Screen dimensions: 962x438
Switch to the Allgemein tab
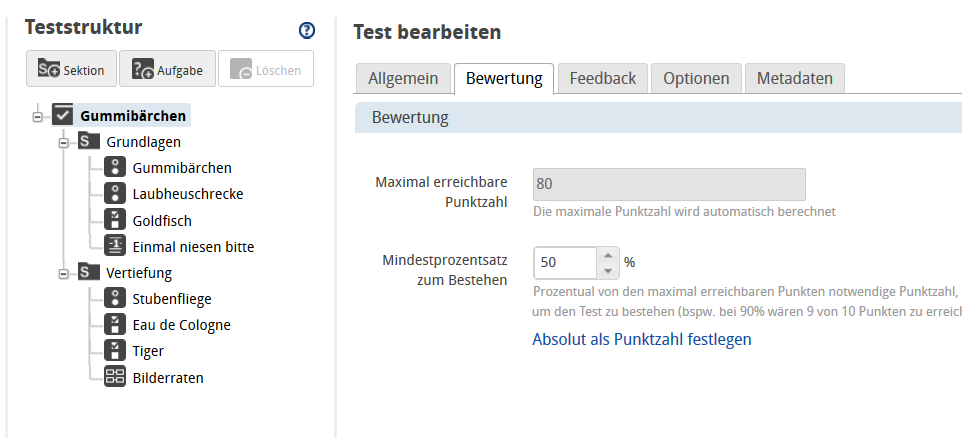click(403, 78)
